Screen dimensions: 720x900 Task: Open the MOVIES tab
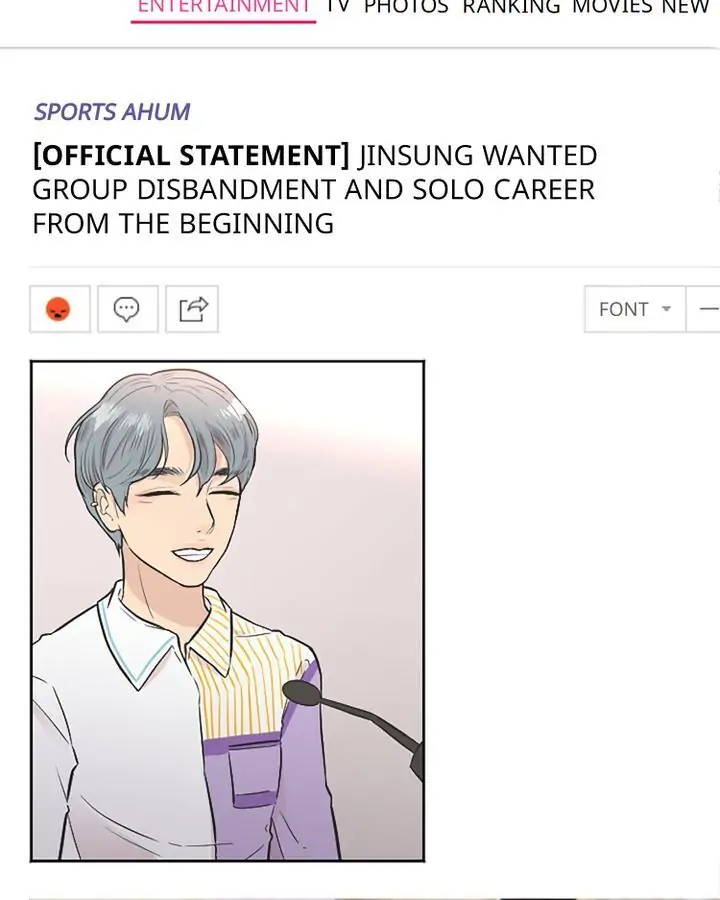[613, 7]
